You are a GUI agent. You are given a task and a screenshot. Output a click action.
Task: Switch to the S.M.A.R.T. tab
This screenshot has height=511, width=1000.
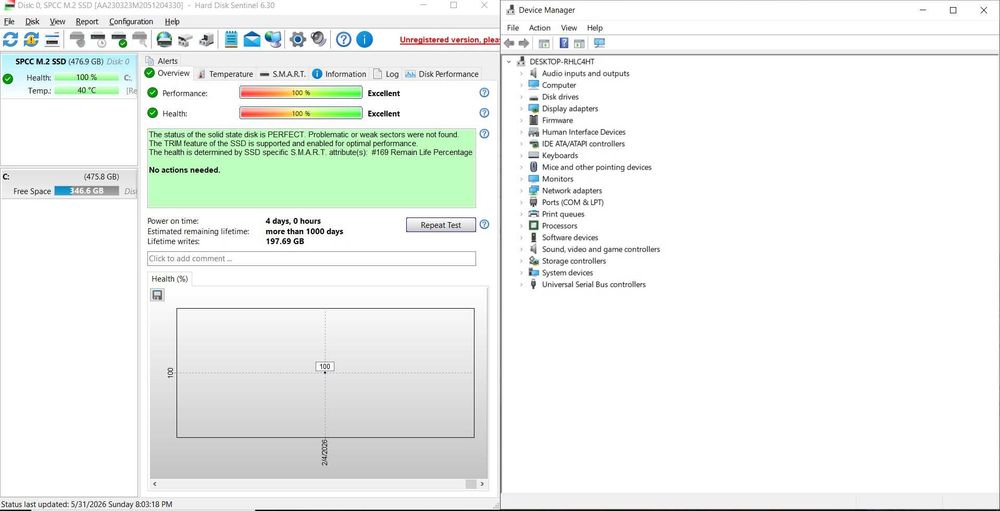tap(283, 74)
